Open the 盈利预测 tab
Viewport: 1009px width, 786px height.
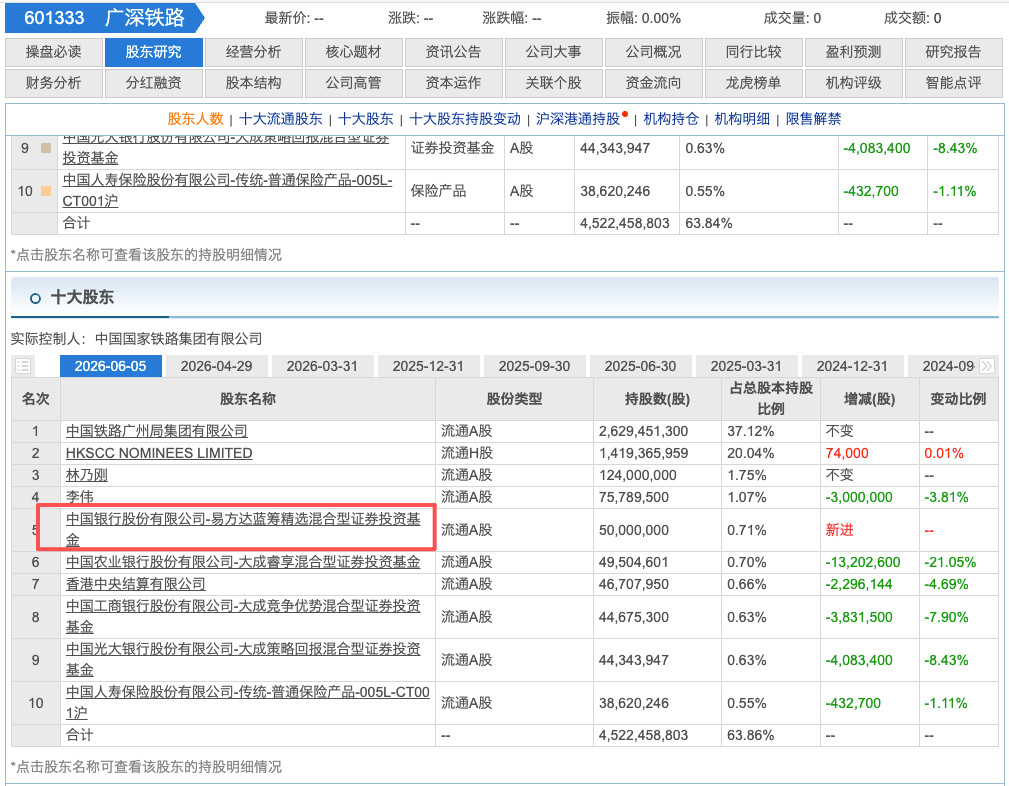tap(853, 52)
